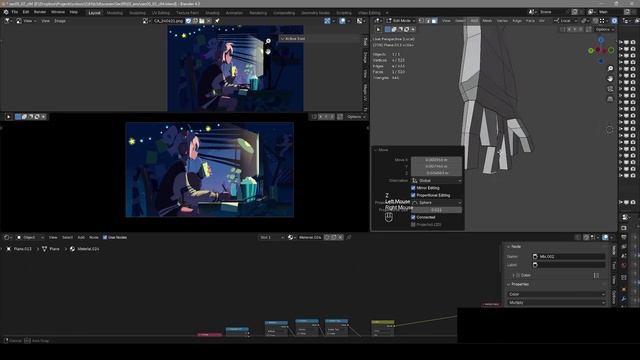The width and height of the screenshot is (640, 360).
Task: Switch to the Shading workspace tab
Action: tap(212, 13)
